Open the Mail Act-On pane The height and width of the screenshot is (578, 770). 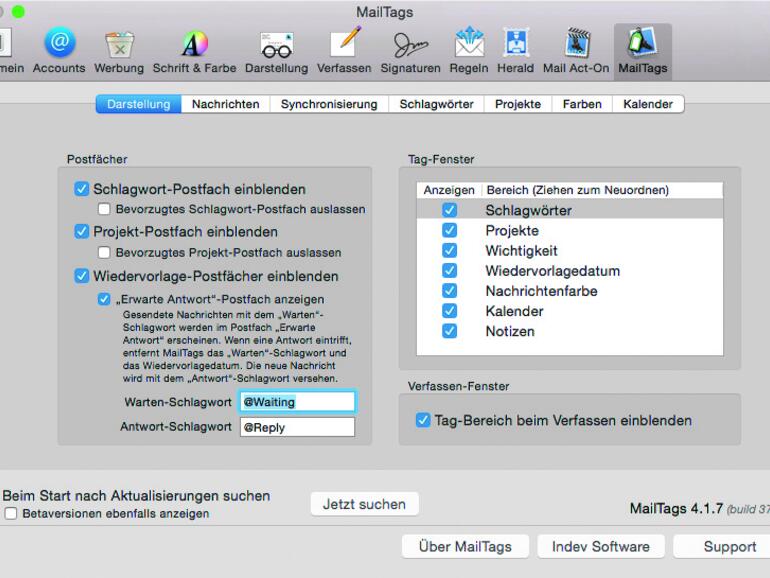tap(576, 51)
